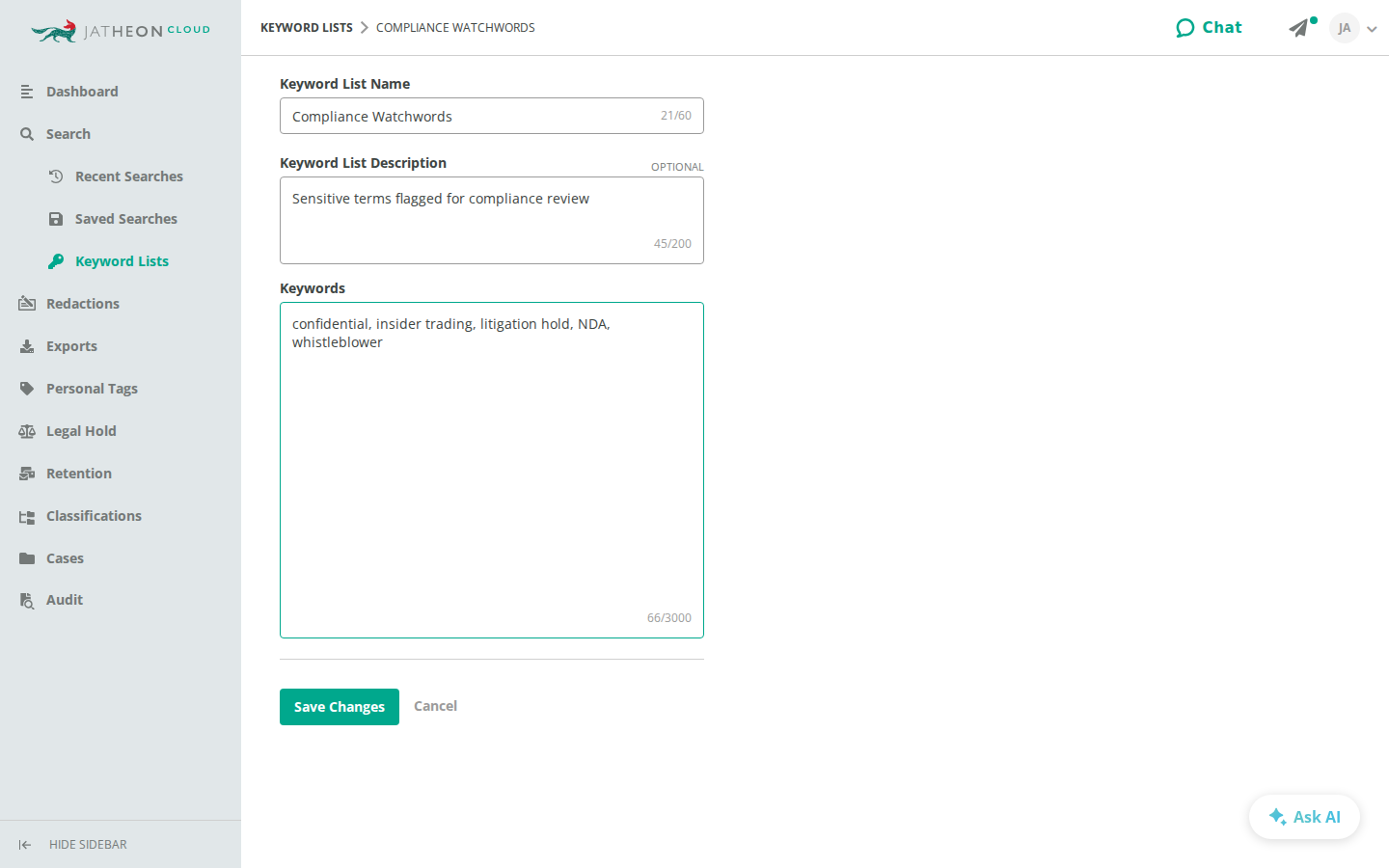Click the Keyword List Name input
Screen dimensions: 1389x868
(492, 116)
